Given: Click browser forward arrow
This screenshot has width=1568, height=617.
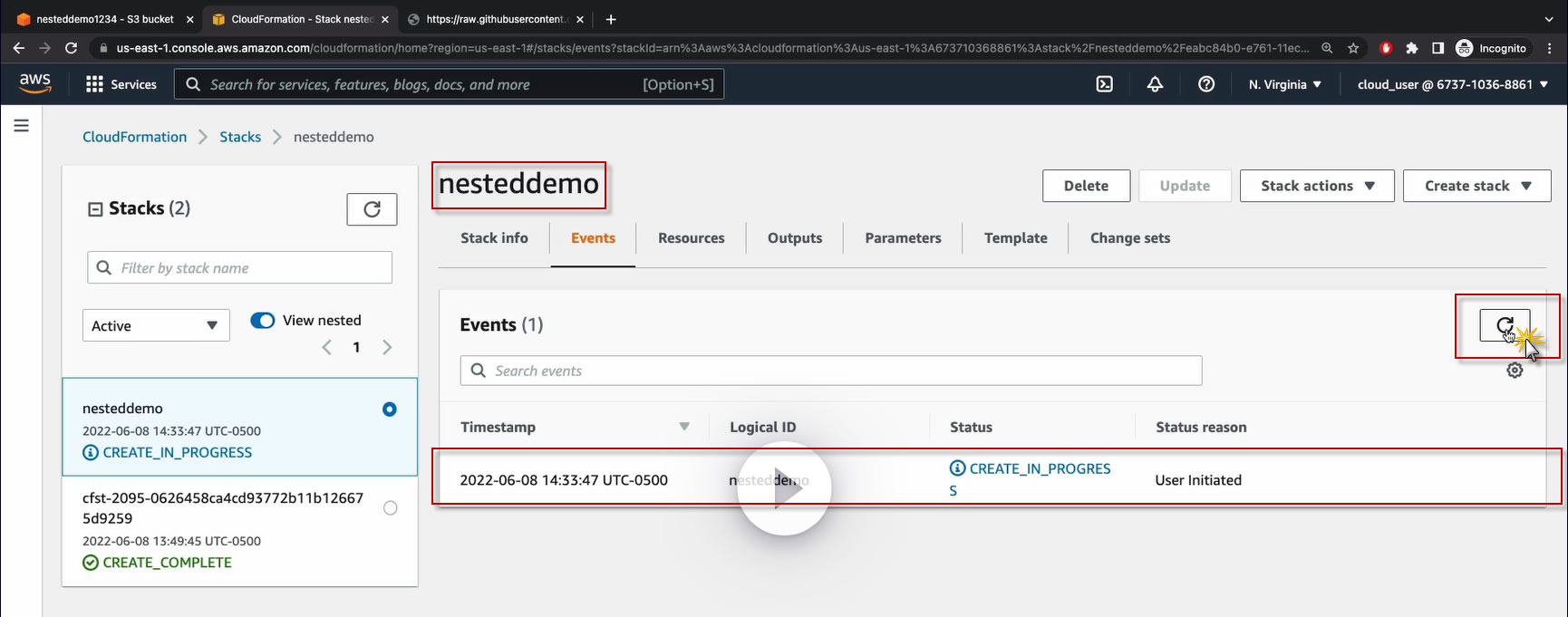Looking at the screenshot, I should point(44,48).
